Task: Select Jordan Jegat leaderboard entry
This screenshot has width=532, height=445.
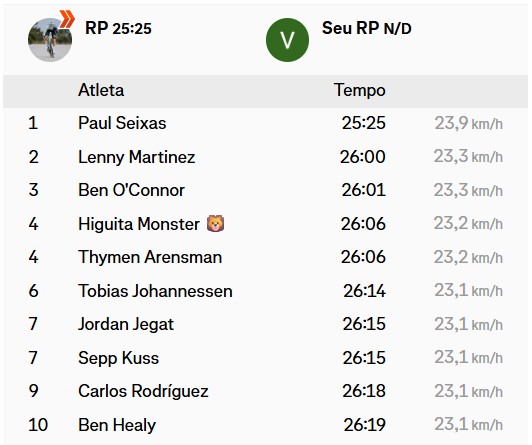Action: (126, 324)
